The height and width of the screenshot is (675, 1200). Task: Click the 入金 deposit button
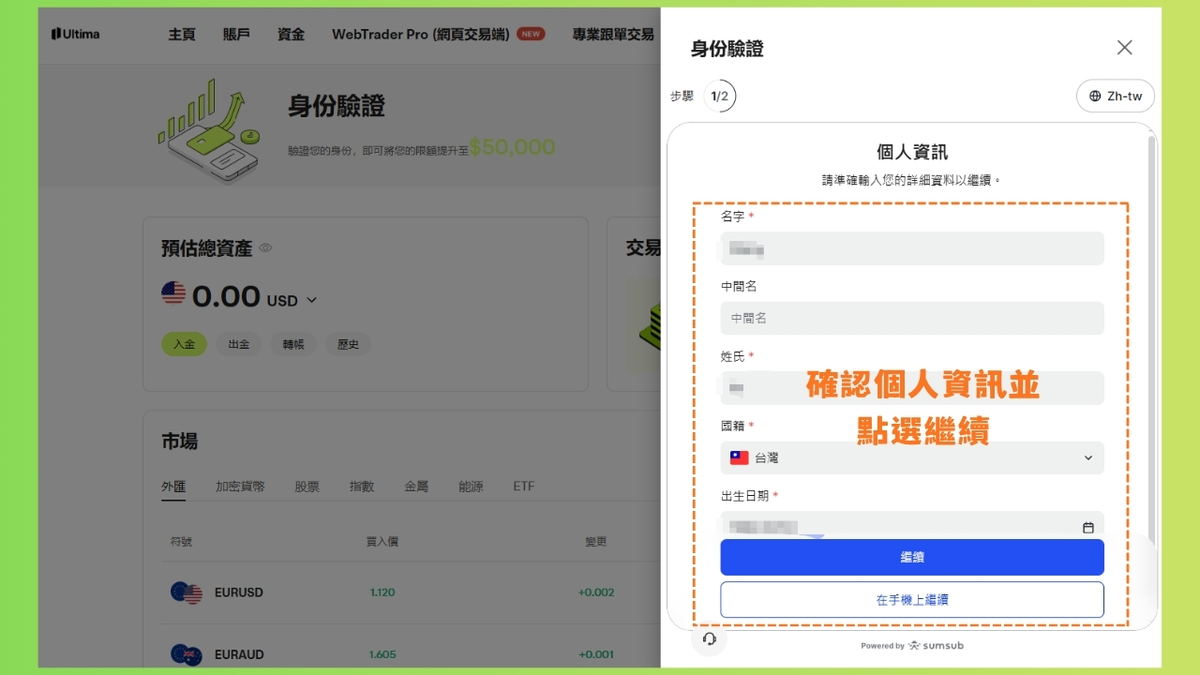[184, 344]
